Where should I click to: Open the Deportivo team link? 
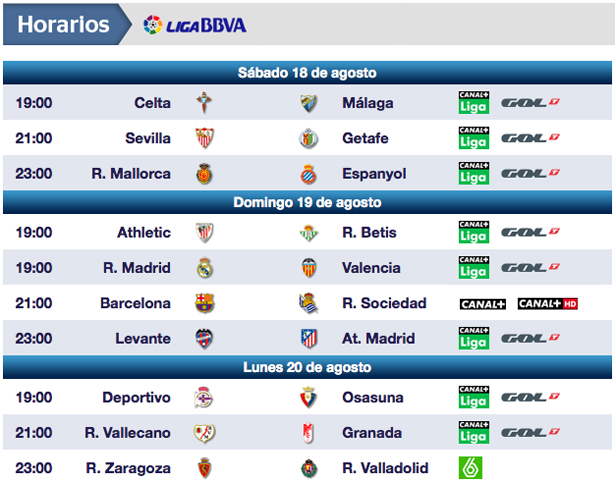coord(136,397)
